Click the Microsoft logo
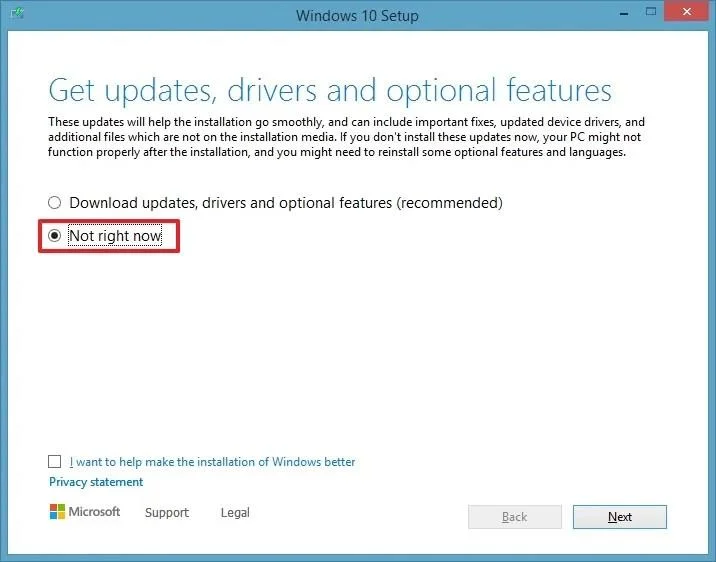The height and width of the screenshot is (562, 716). [85, 512]
